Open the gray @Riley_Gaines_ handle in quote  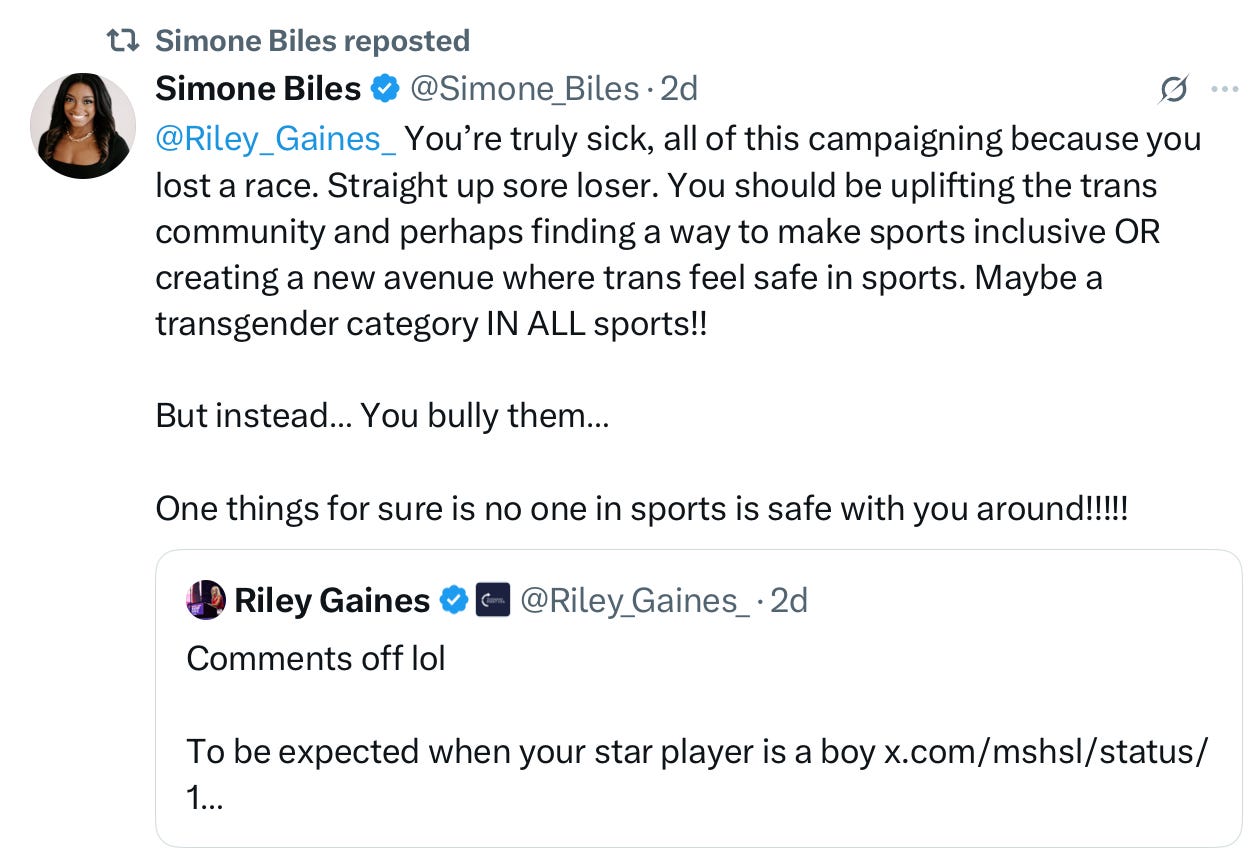pos(634,600)
